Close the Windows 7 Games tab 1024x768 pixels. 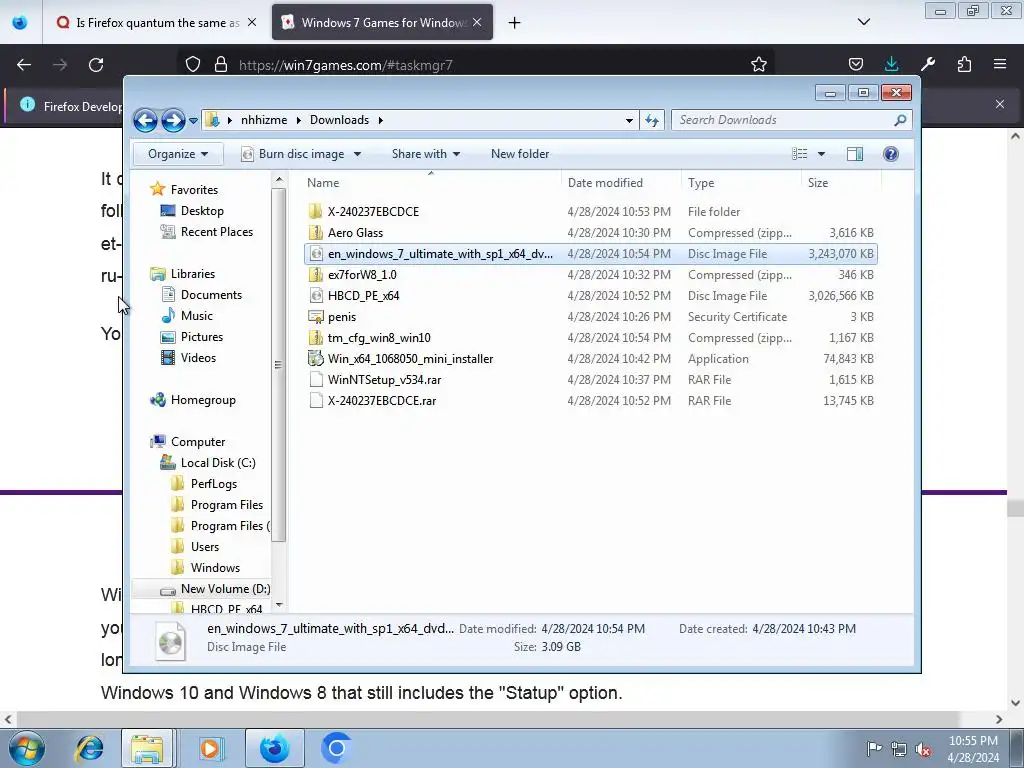point(477,23)
